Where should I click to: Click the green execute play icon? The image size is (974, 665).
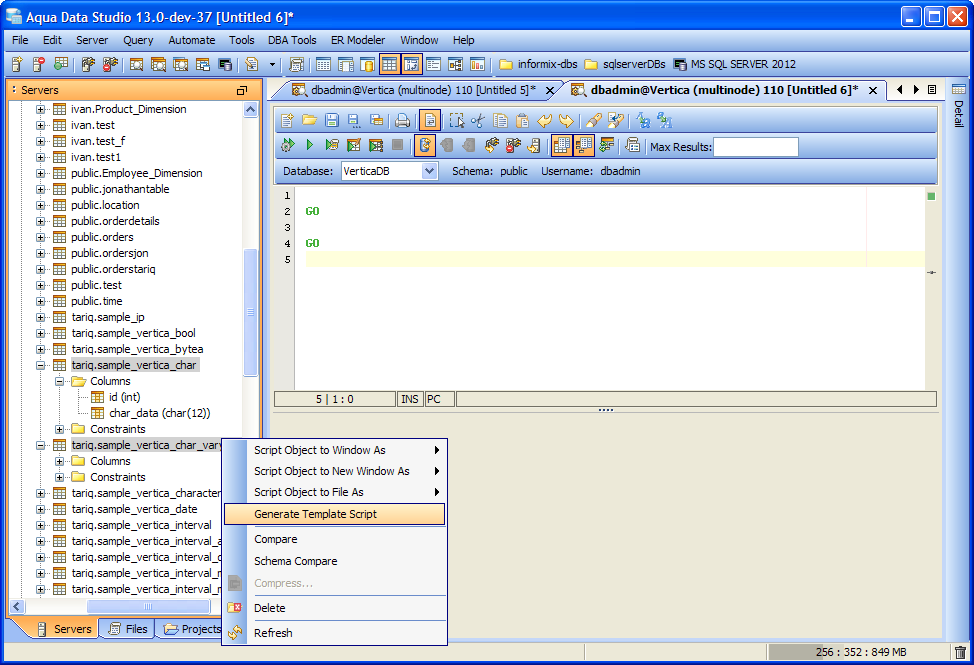309,145
